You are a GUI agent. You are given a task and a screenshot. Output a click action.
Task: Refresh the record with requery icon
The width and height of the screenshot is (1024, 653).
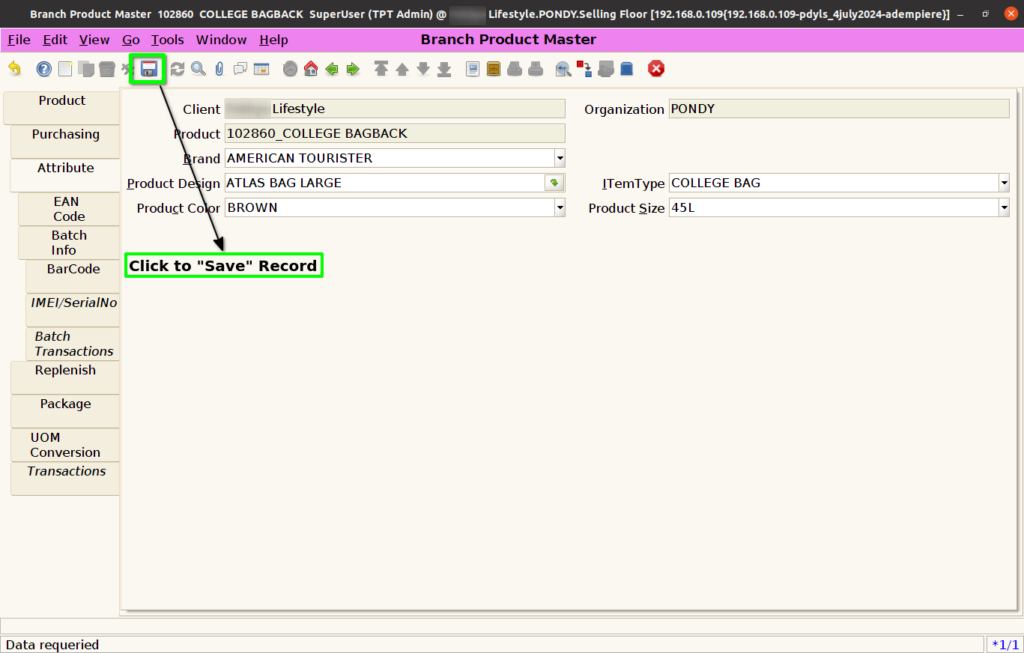pos(177,69)
